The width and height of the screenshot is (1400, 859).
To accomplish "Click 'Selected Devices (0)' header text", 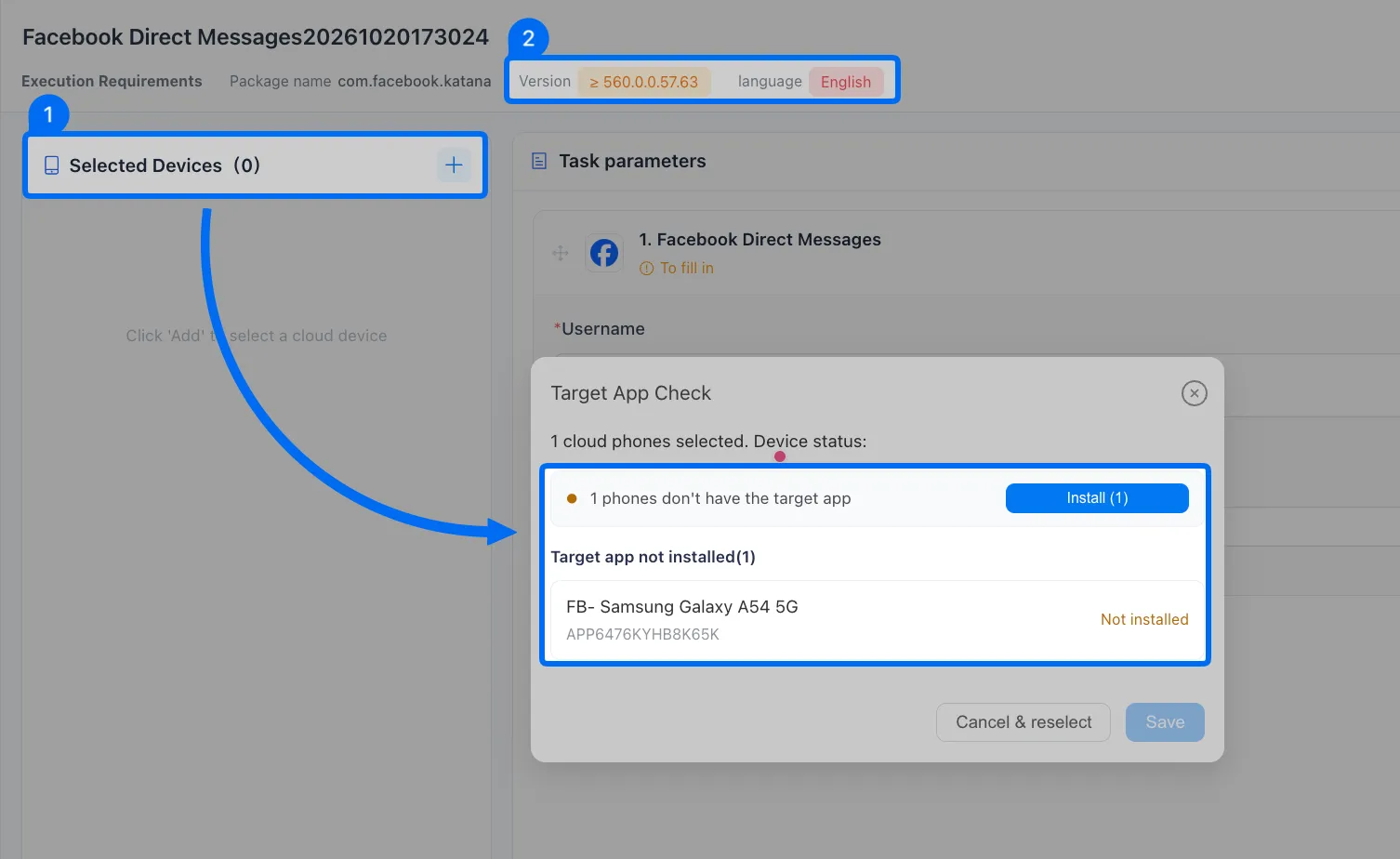I will [x=165, y=165].
